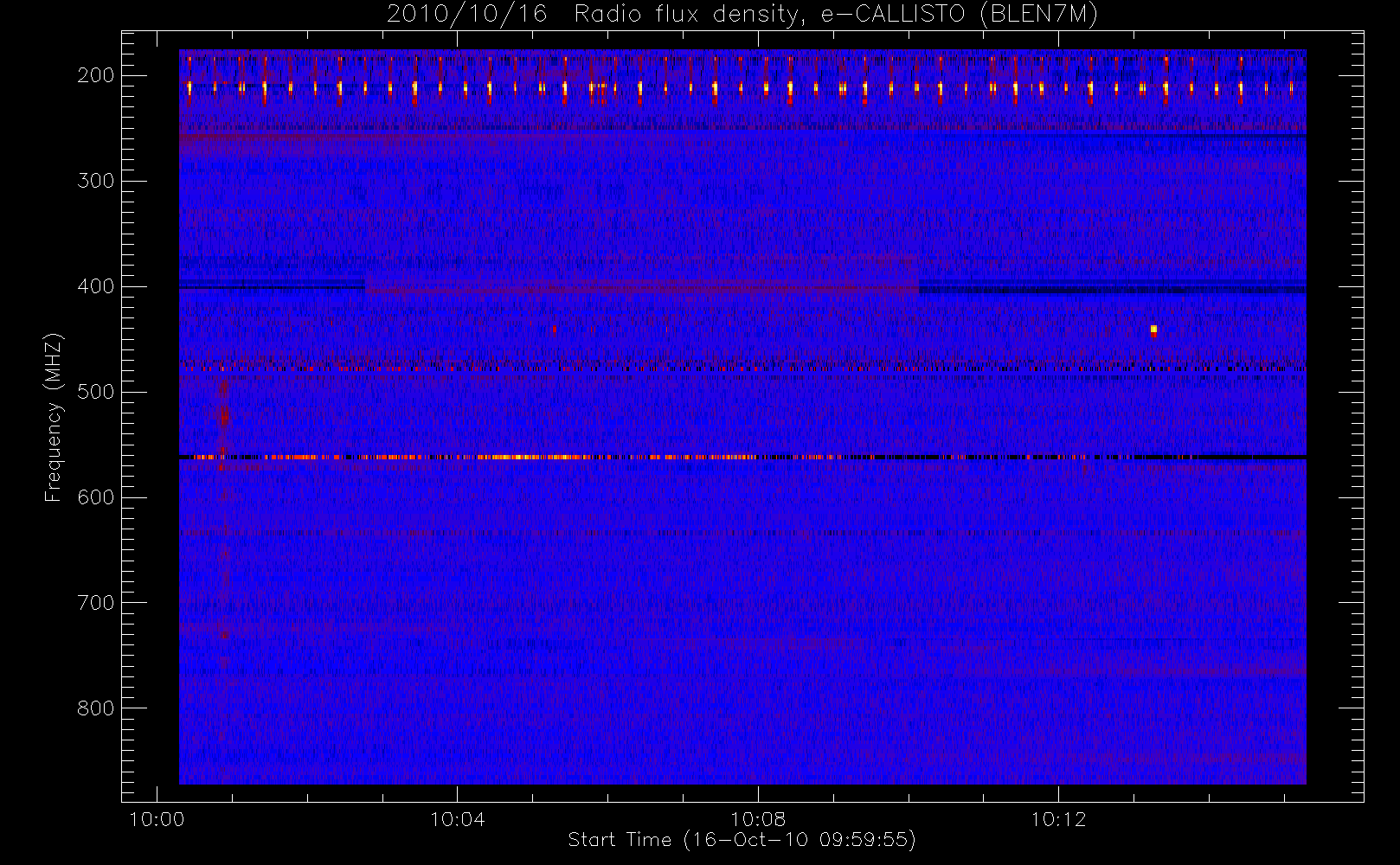
Task: Click the 700 frequency tick label
Action: [95, 603]
